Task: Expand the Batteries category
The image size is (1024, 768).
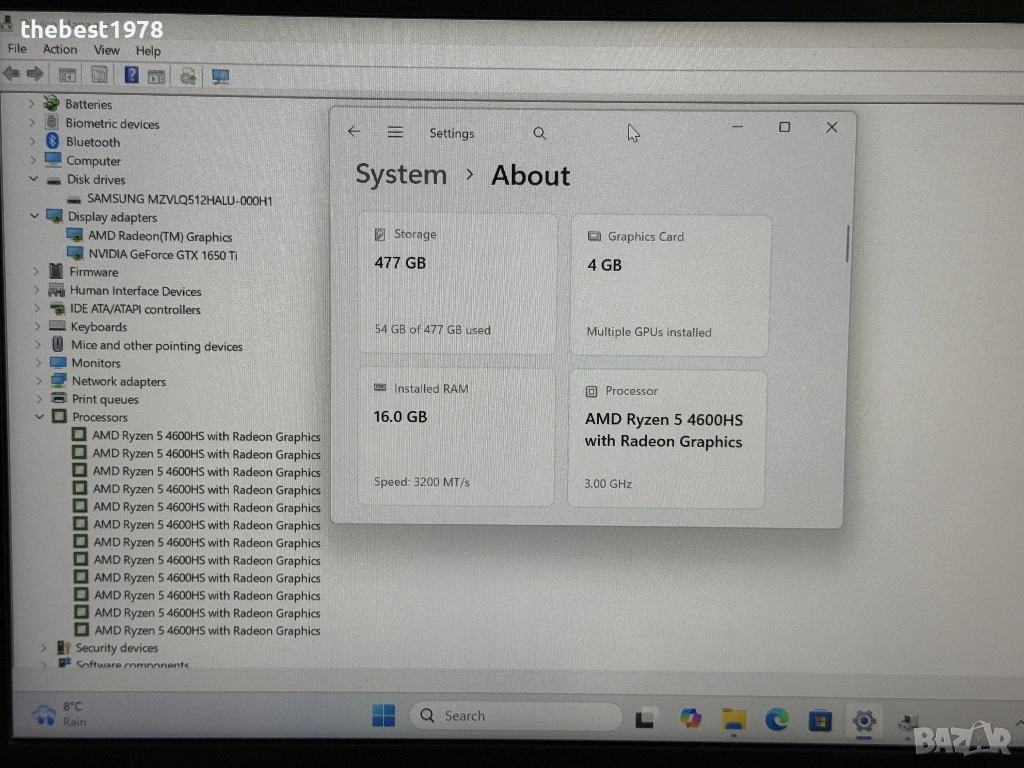Action: 32,104
